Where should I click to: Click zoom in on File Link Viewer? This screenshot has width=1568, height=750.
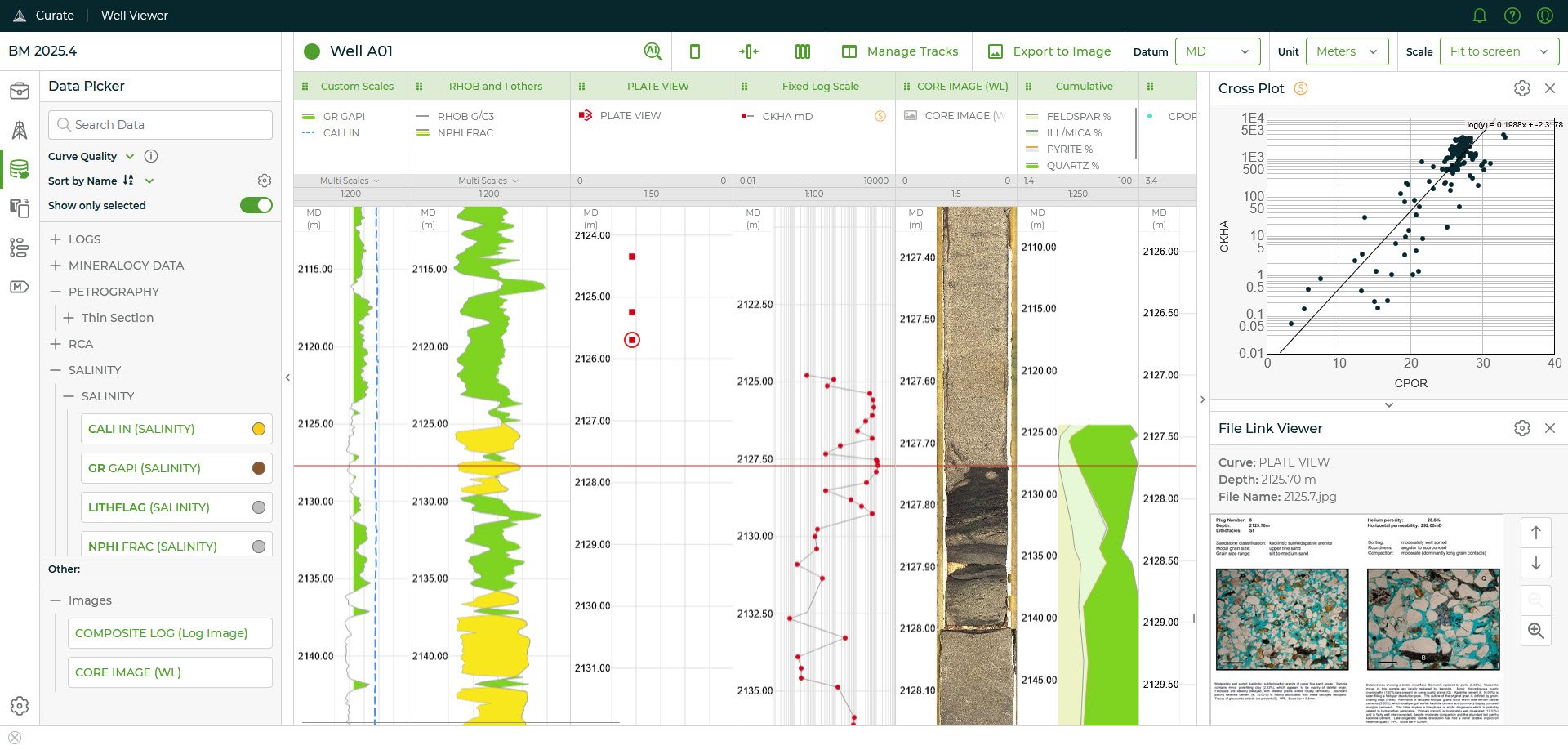(x=1535, y=630)
